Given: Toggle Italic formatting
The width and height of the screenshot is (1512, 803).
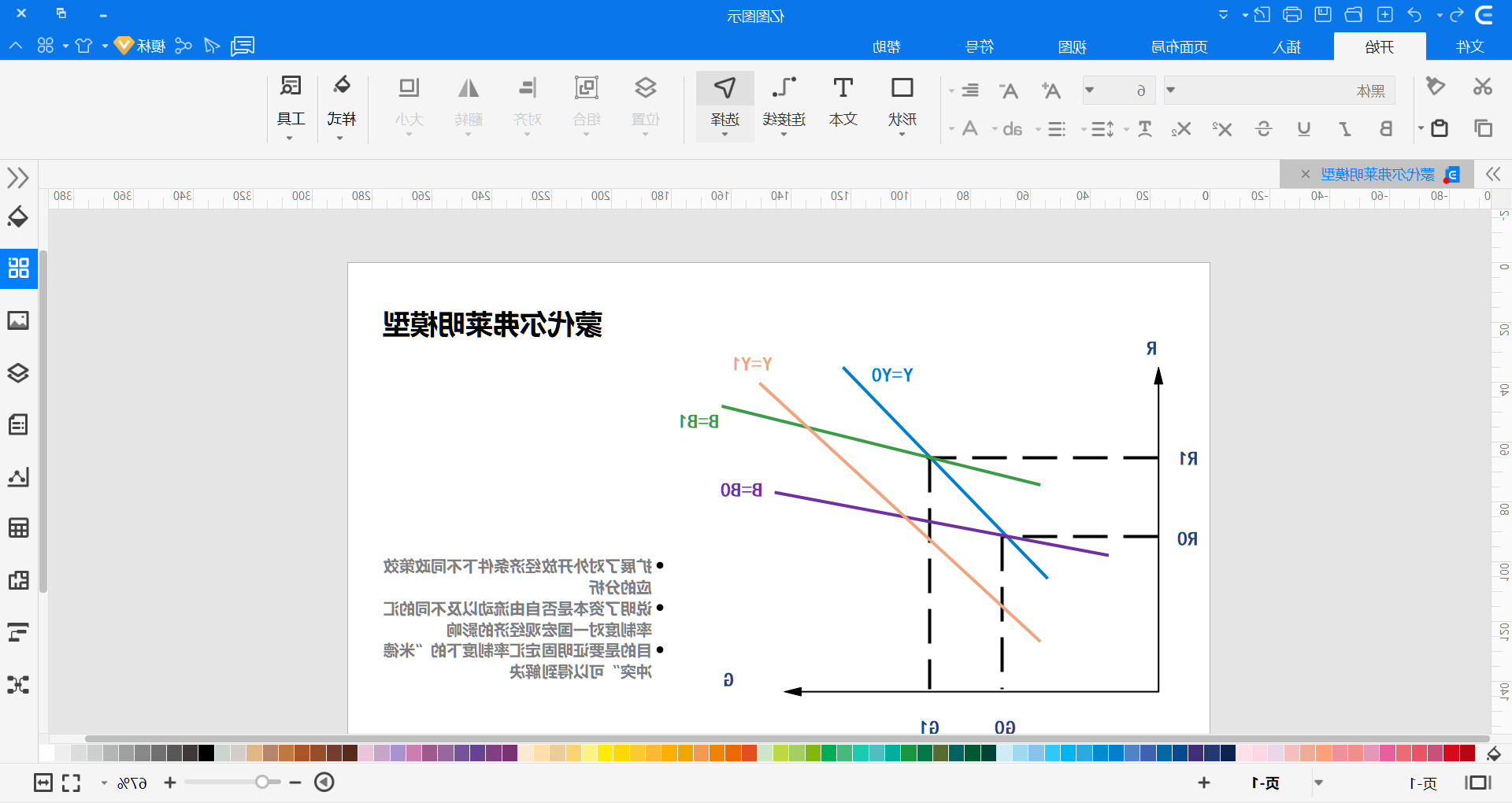Looking at the screenshot, I should pos(1346,128).
